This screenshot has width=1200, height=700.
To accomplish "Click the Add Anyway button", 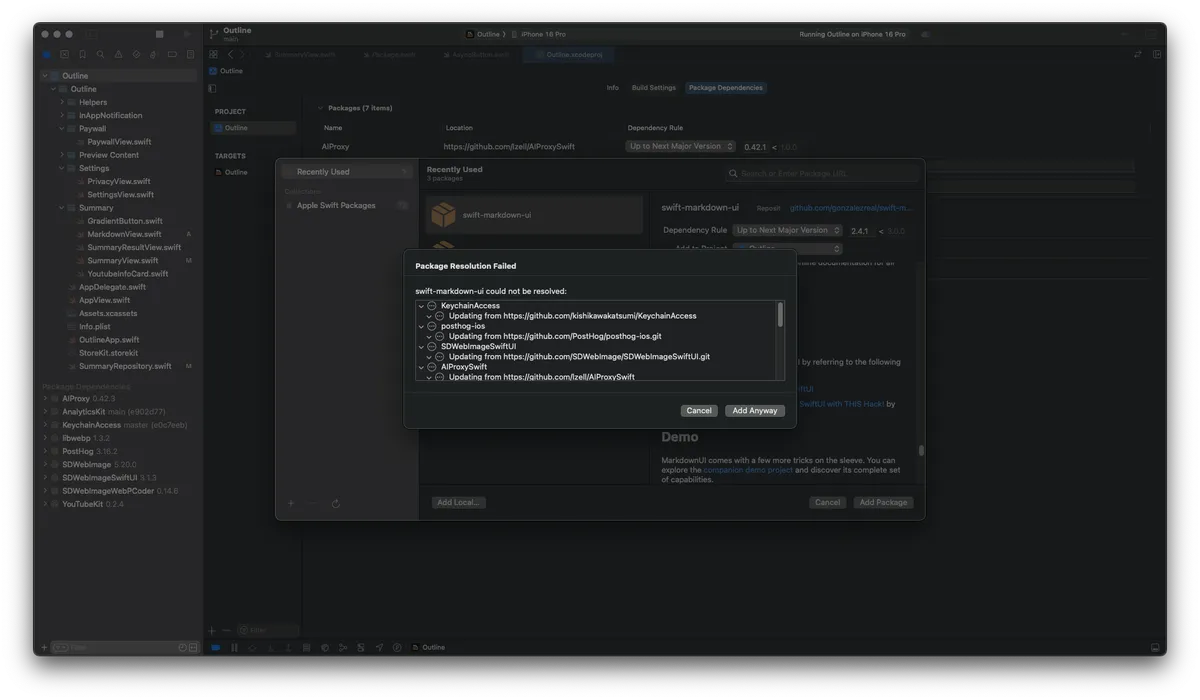I will (754, 411).
